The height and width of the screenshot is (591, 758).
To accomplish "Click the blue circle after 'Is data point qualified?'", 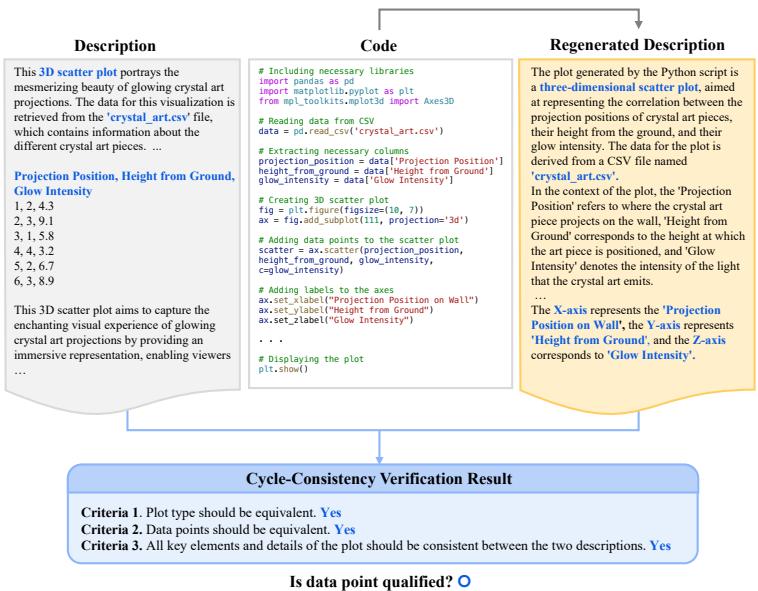I will point(463,579).
